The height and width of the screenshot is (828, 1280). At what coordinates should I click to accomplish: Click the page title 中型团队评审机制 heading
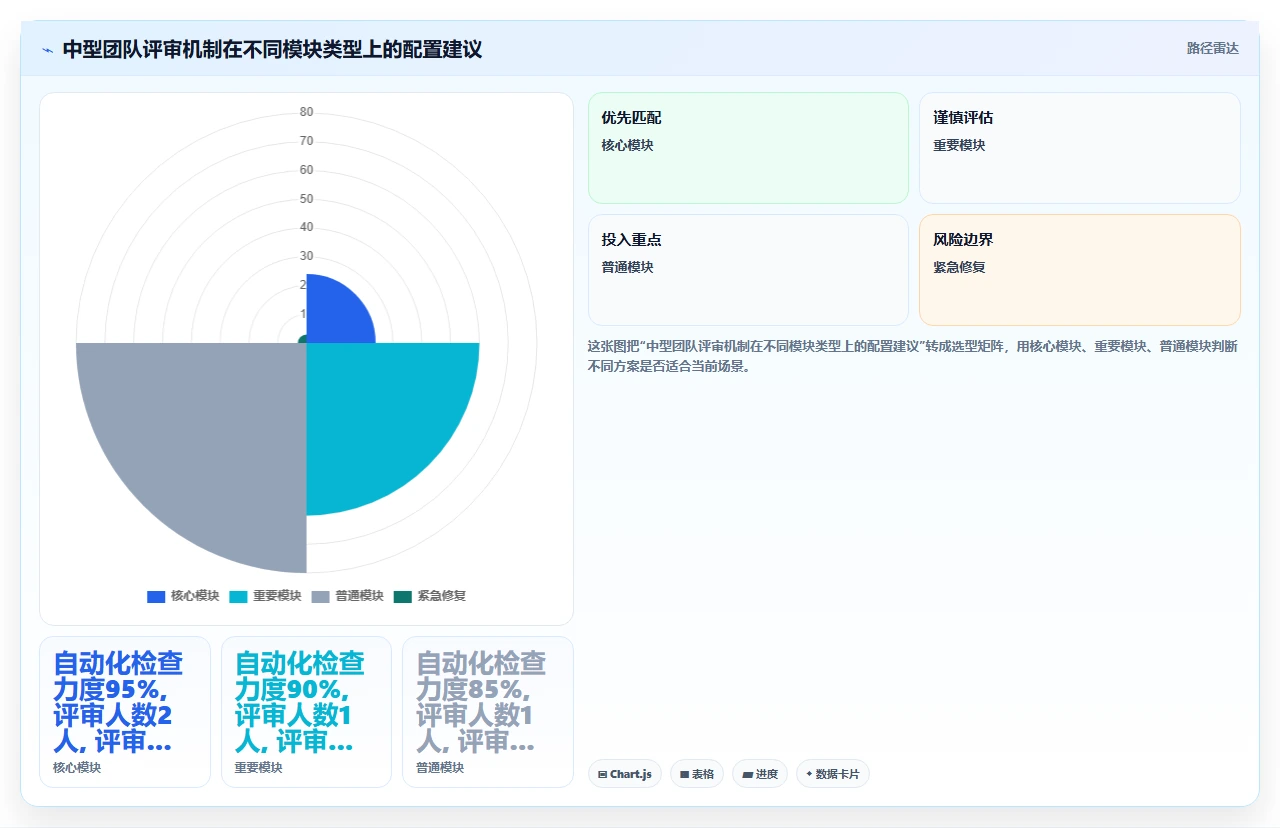pyautogui.click(x=272, y=49)
